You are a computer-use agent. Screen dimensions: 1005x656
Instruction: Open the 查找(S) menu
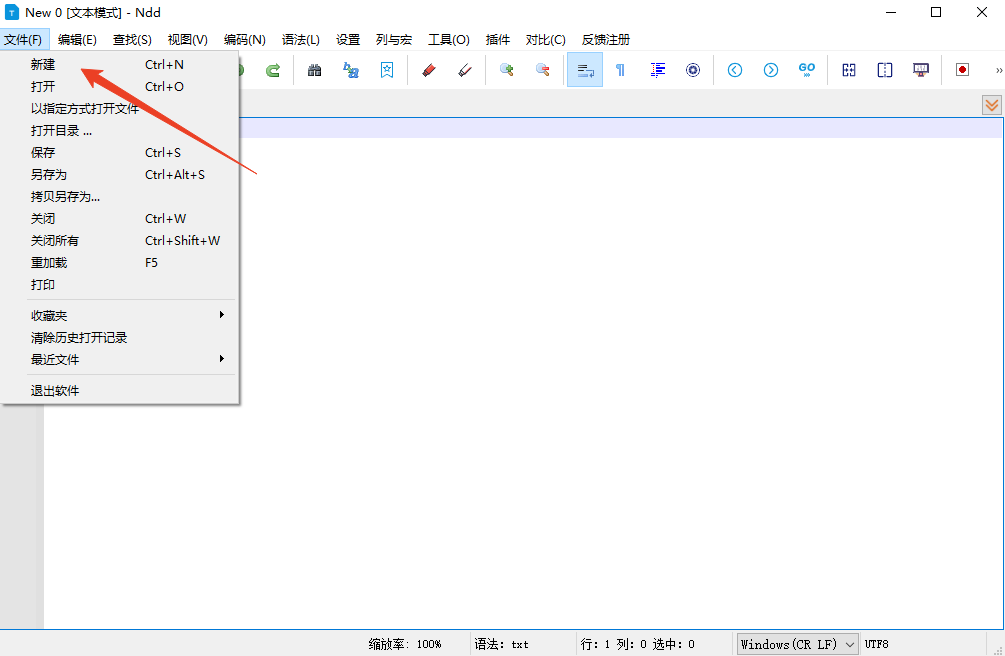(x=132, y=40)
